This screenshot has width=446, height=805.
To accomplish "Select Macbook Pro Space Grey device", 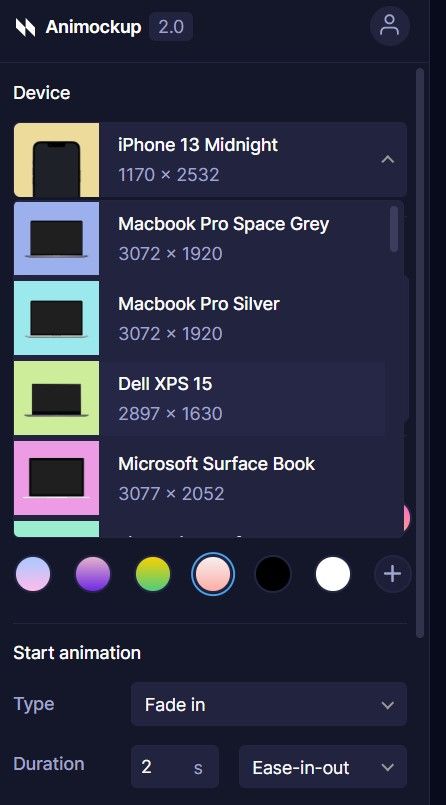I will click(x=208, y=238).
